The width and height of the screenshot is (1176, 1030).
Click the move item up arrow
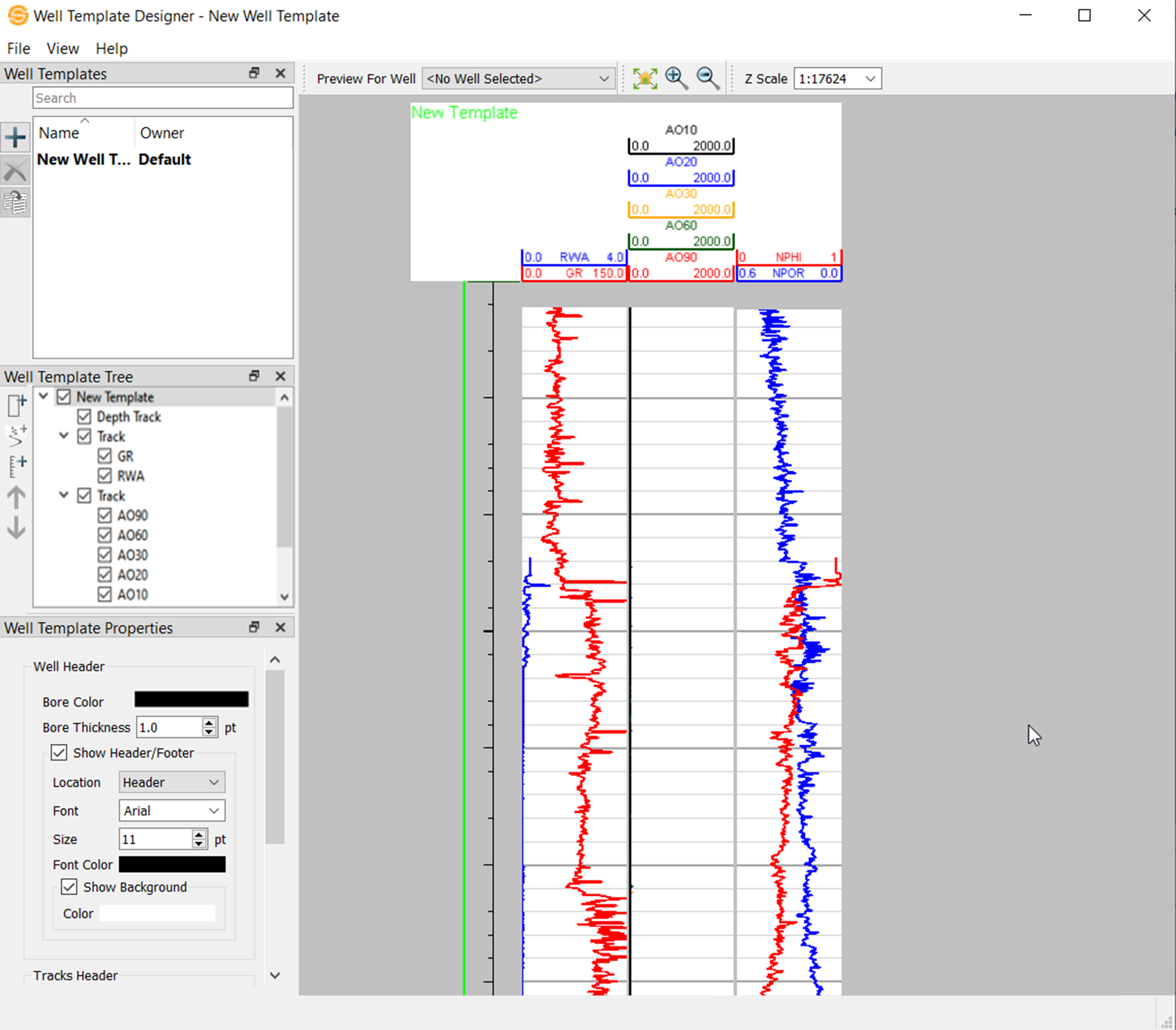point(16,497)
